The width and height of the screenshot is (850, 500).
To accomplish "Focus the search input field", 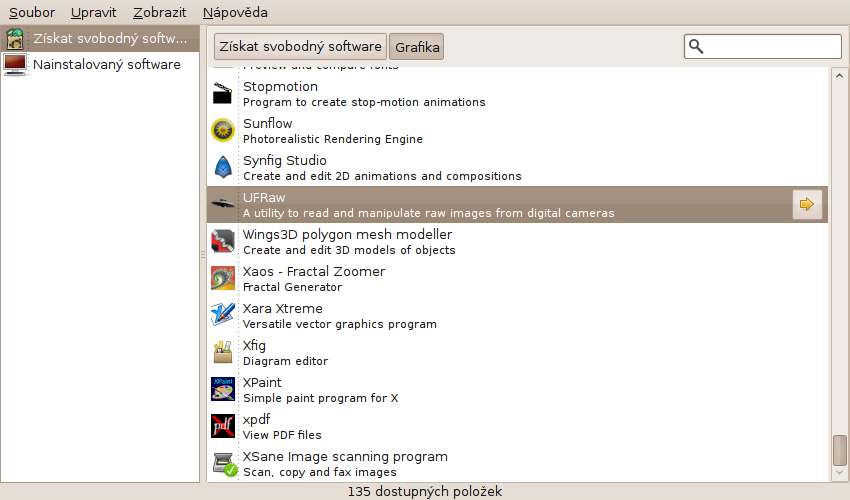I will 763,47.
